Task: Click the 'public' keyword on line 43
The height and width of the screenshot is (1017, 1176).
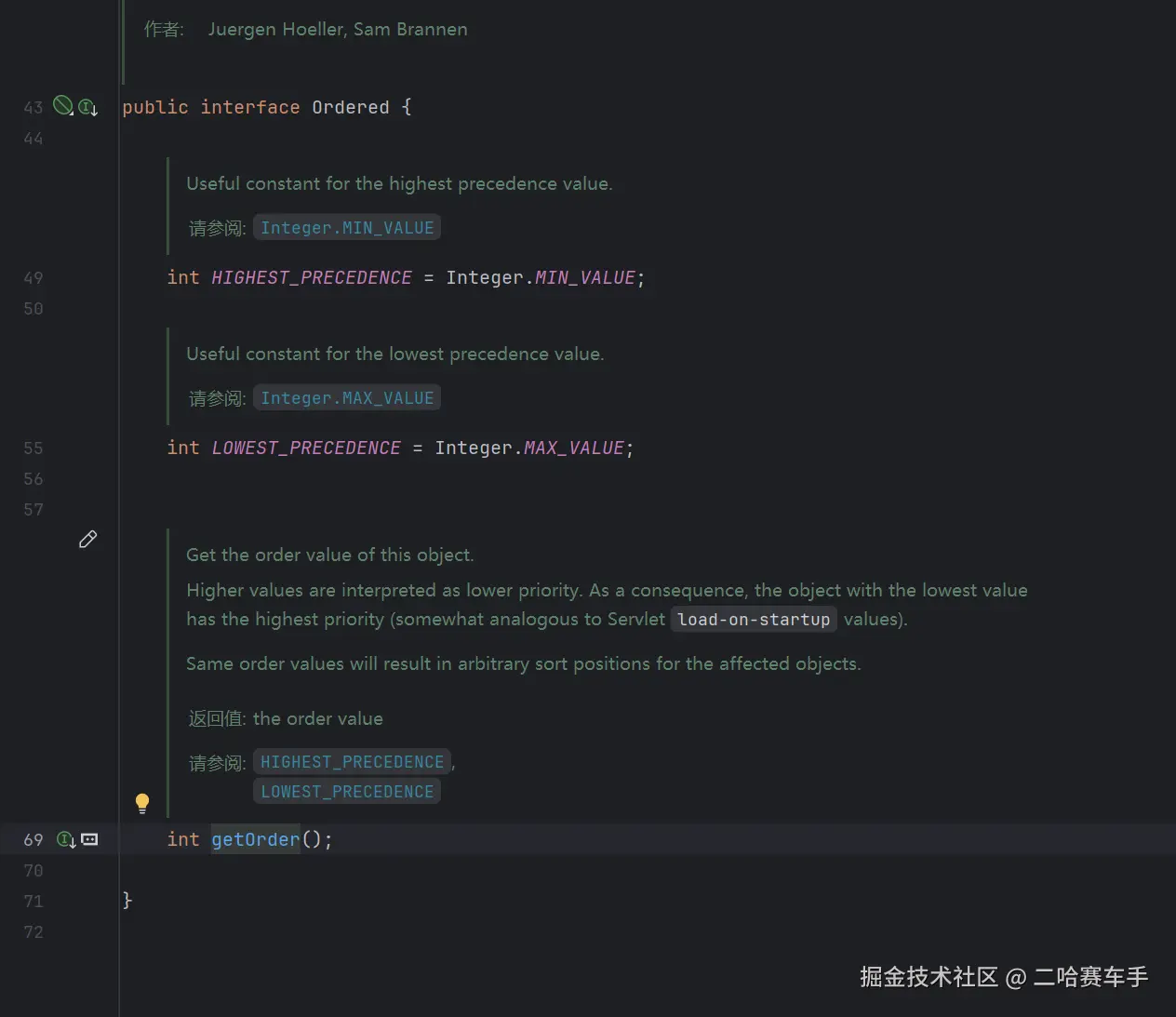Action: 155,107
